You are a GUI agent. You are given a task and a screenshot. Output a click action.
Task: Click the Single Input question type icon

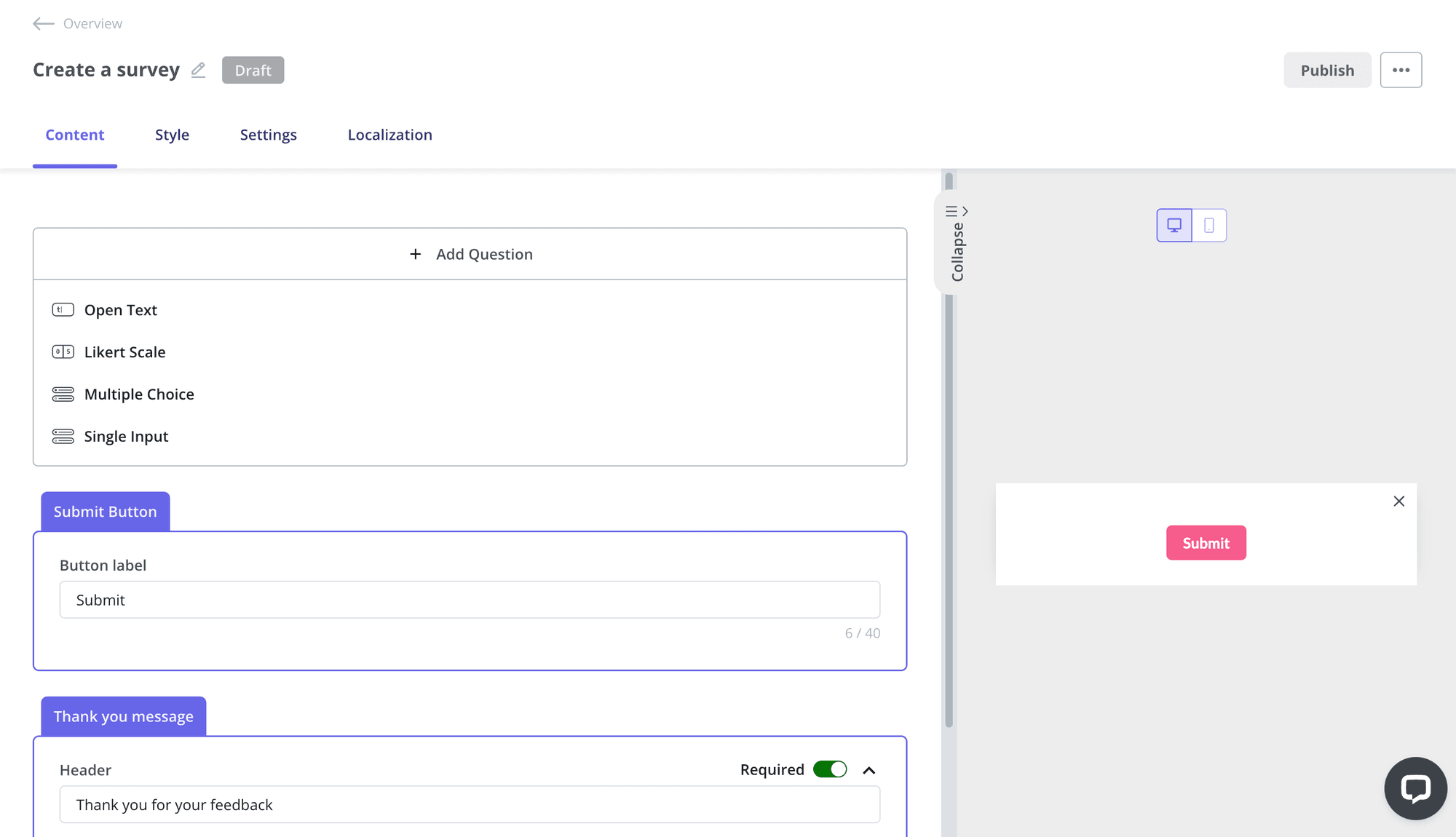tap(63, 435)
